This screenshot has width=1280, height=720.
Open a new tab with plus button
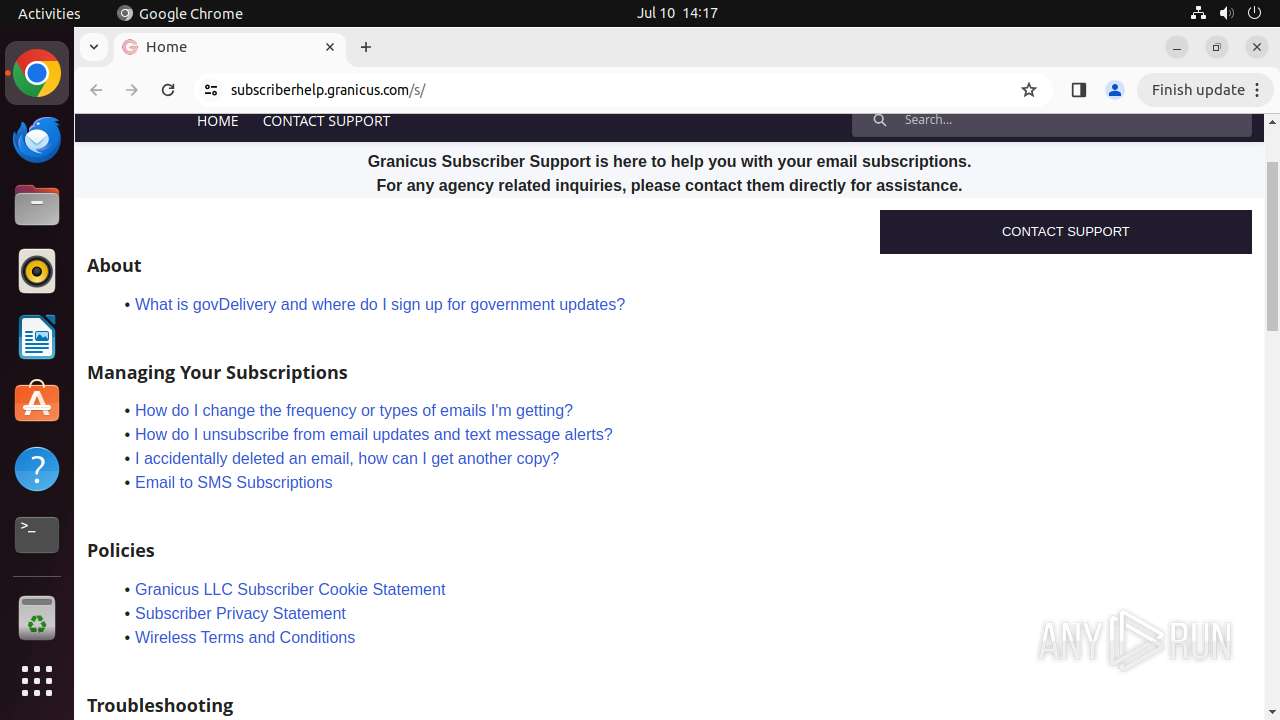pos(366,47)
